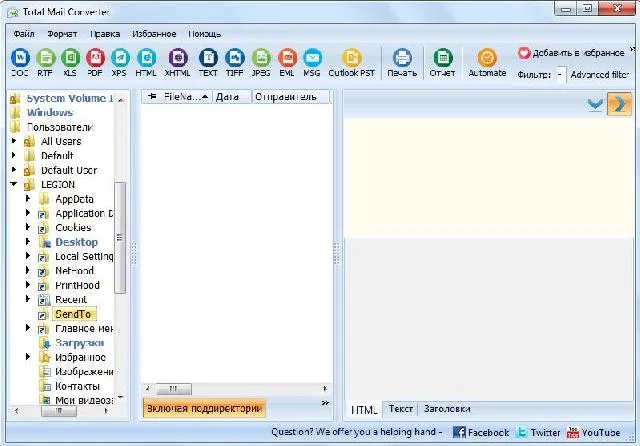Expand the Cookies folder node
The width and height of the screenshot is (640, 446).
point(28,227)
